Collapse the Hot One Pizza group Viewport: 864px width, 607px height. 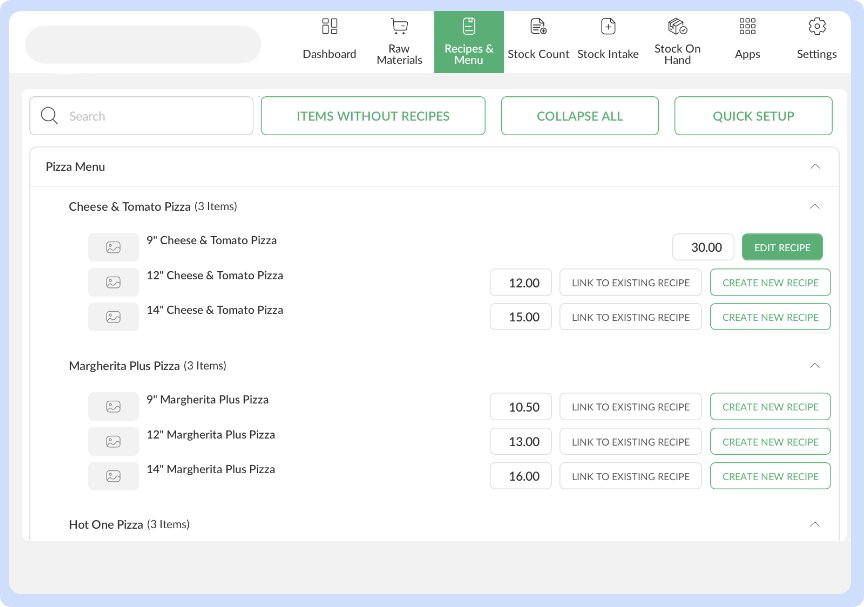[815, 525]
